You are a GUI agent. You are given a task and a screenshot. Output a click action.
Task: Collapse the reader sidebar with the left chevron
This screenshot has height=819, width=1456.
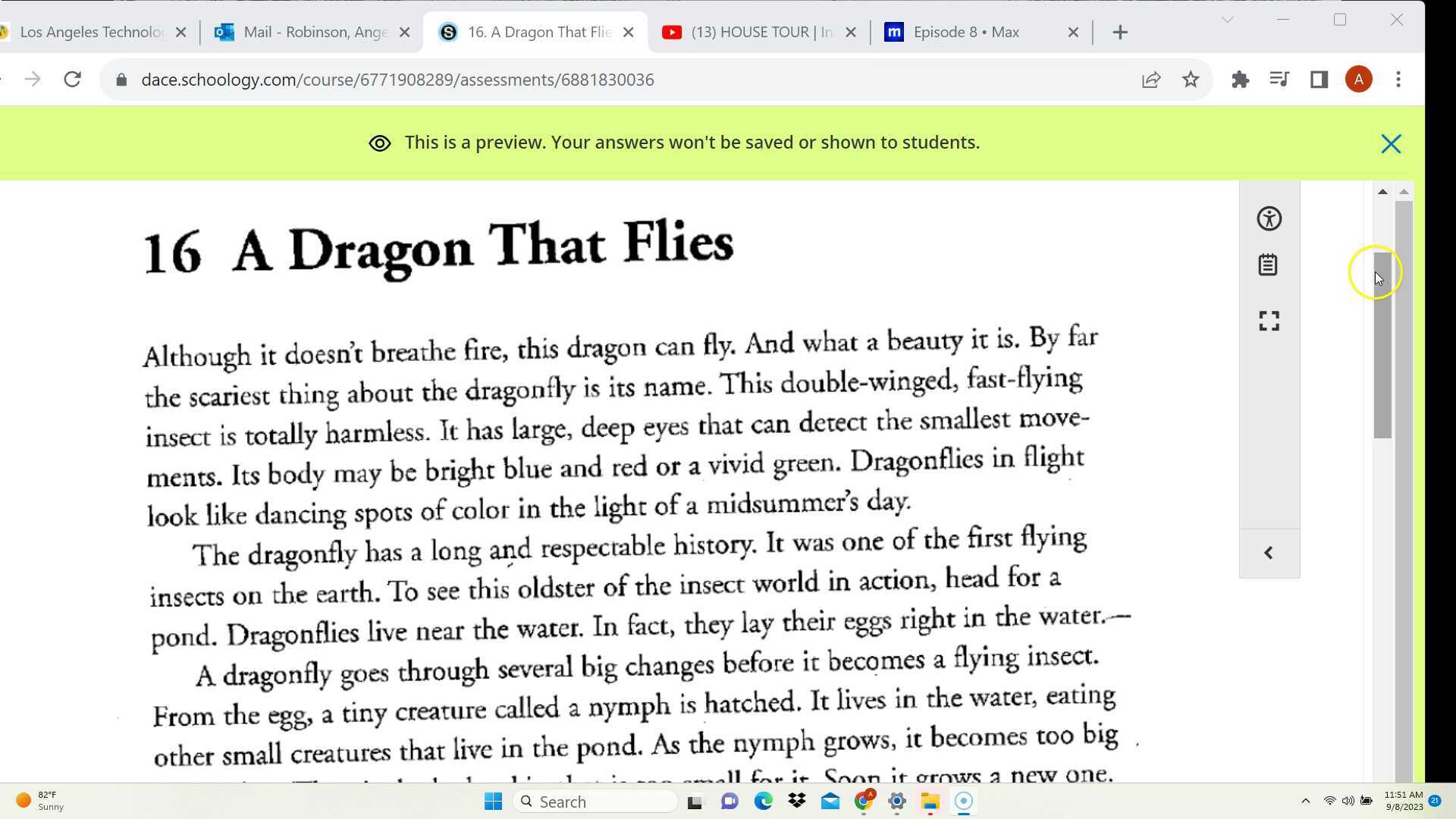click(1268, 552)
